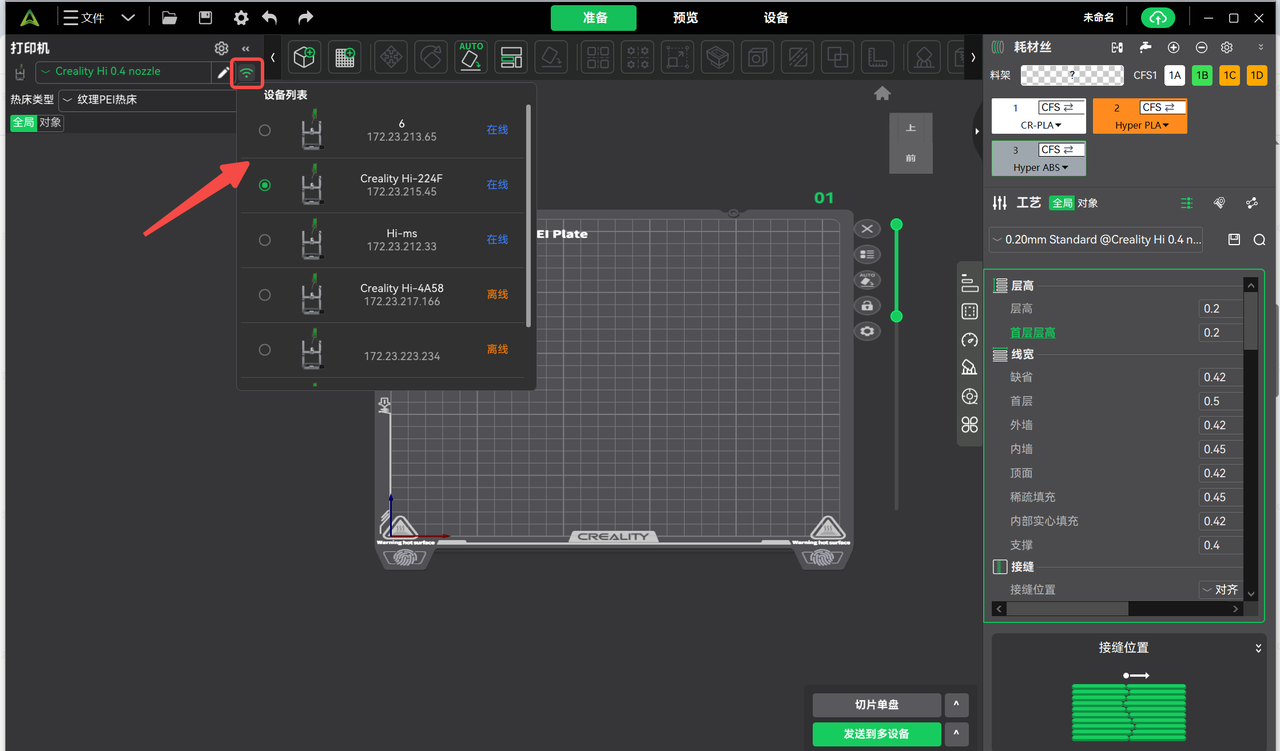Image resolution: width=1280 pixels, height=751 pixels.
Task: Click home view icon above the view cube
Action: (x=882, y=93)
